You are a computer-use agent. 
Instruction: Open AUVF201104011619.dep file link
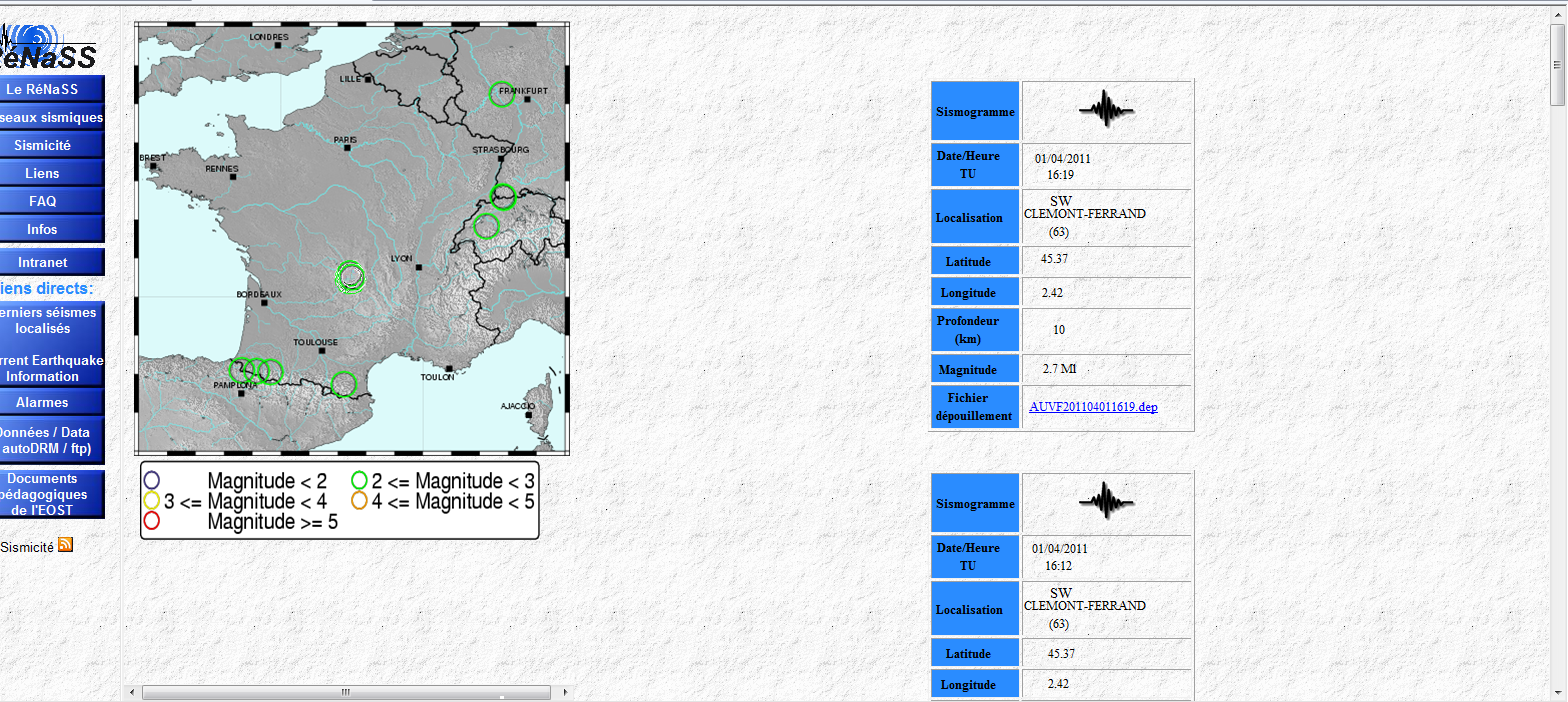1093,407
